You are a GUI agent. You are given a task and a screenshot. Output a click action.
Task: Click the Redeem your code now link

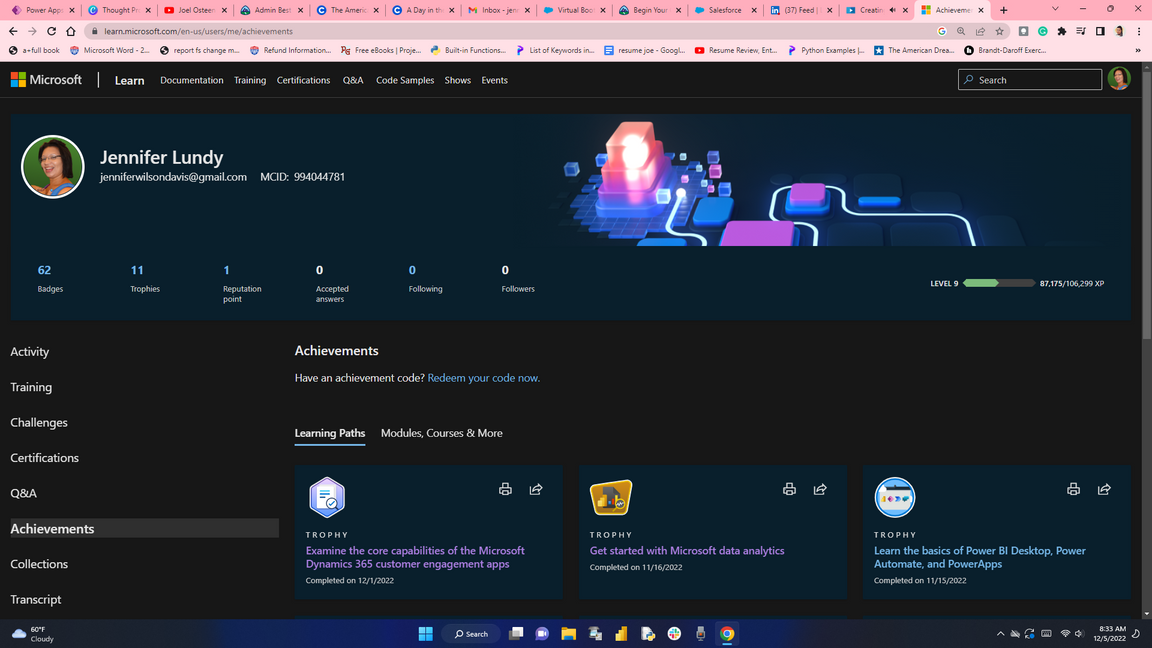point(483,378)
